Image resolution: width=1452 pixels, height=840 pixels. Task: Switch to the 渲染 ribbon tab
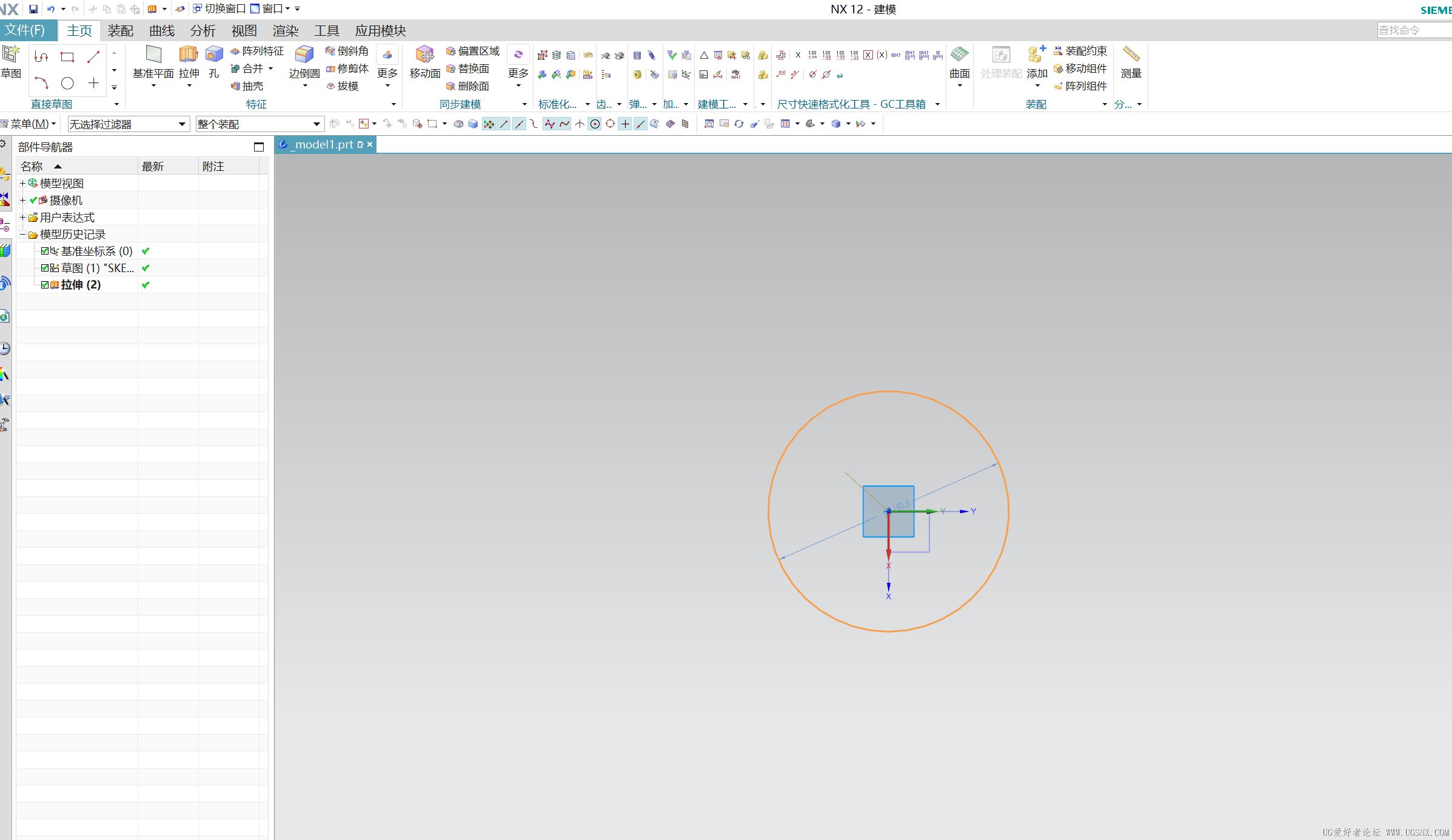pos(286,30)
